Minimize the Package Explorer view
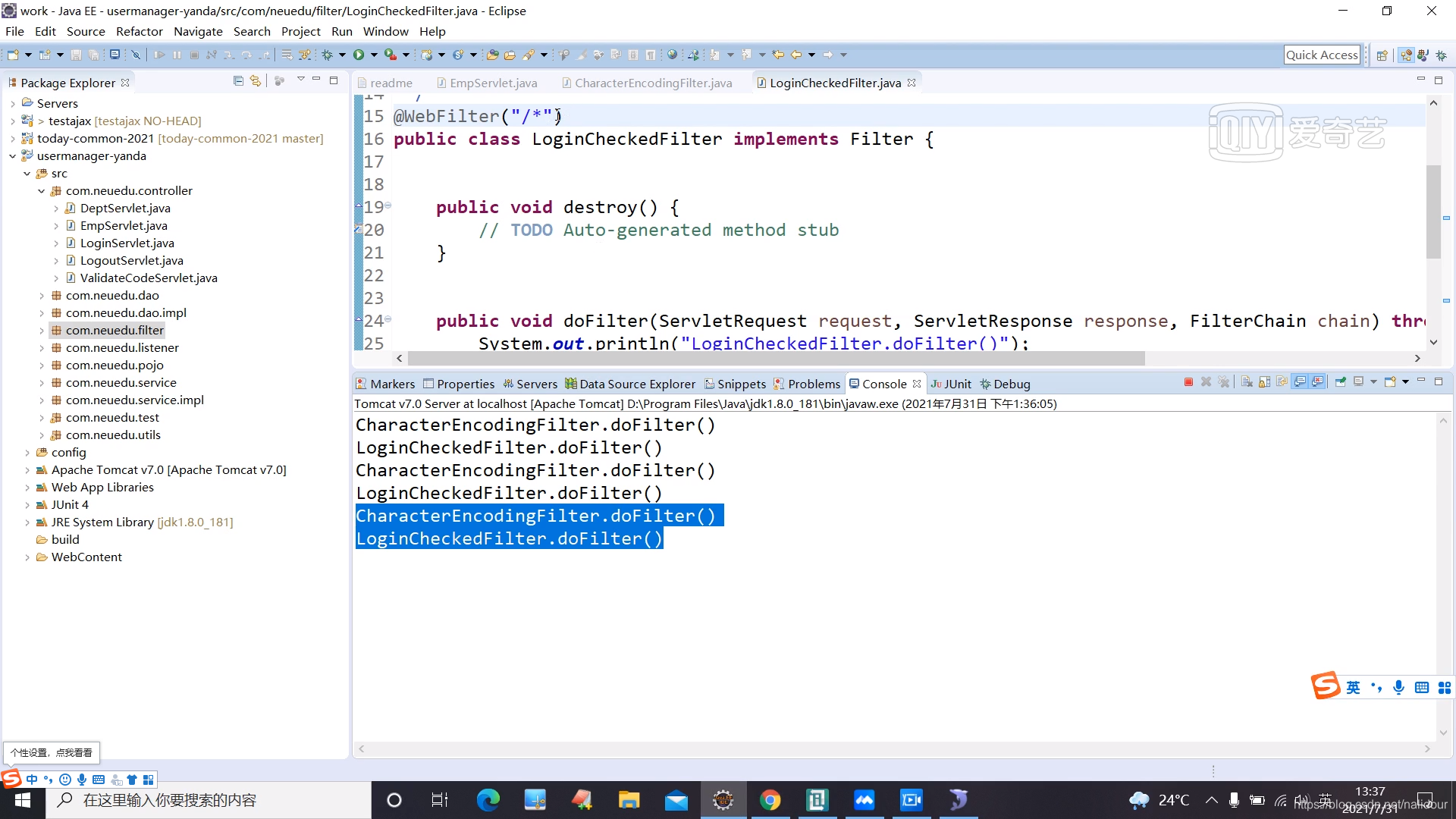The image size is (1456, 819). [x=316, y=80]
